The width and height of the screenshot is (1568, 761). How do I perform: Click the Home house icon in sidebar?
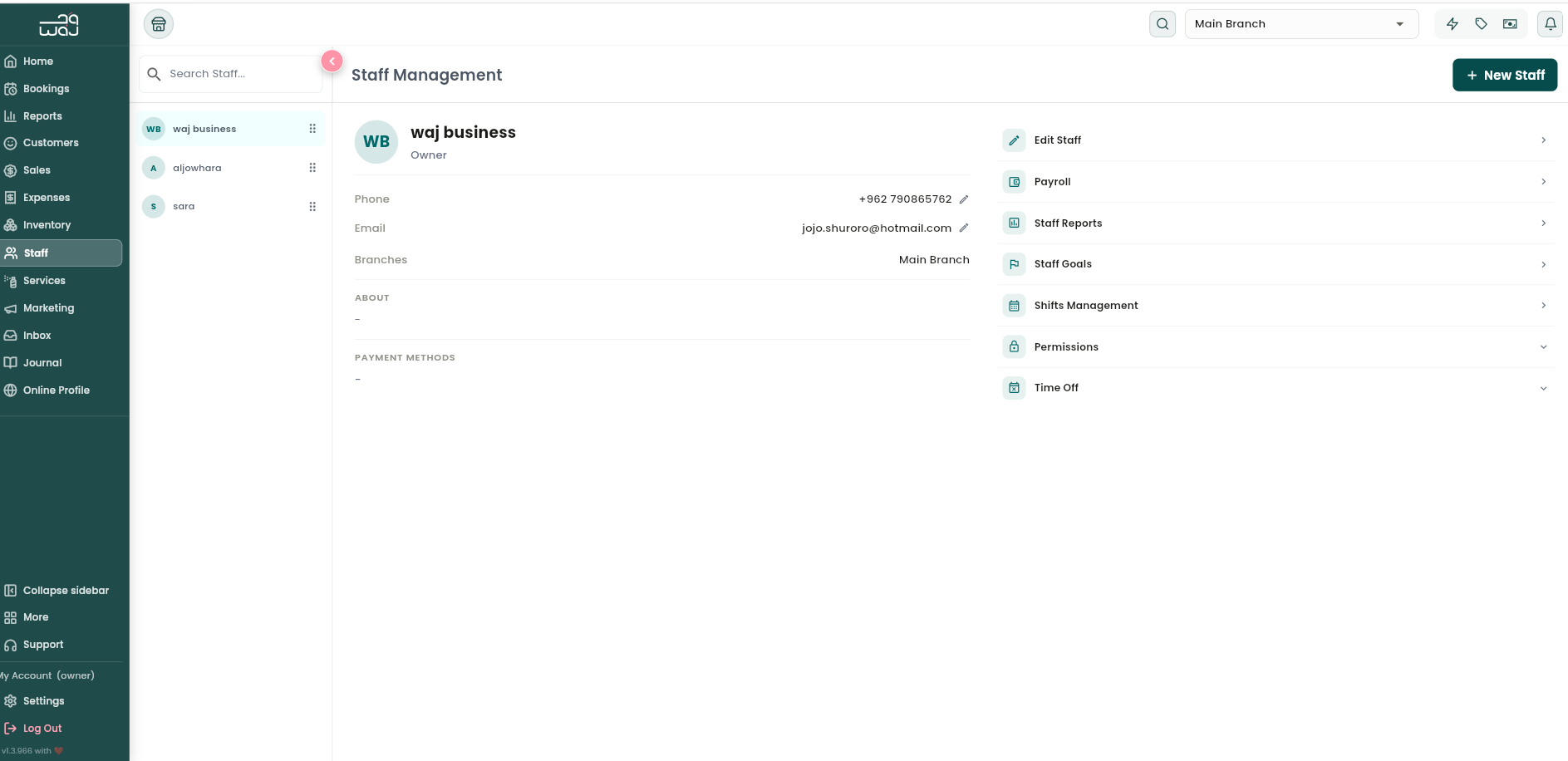11,61
